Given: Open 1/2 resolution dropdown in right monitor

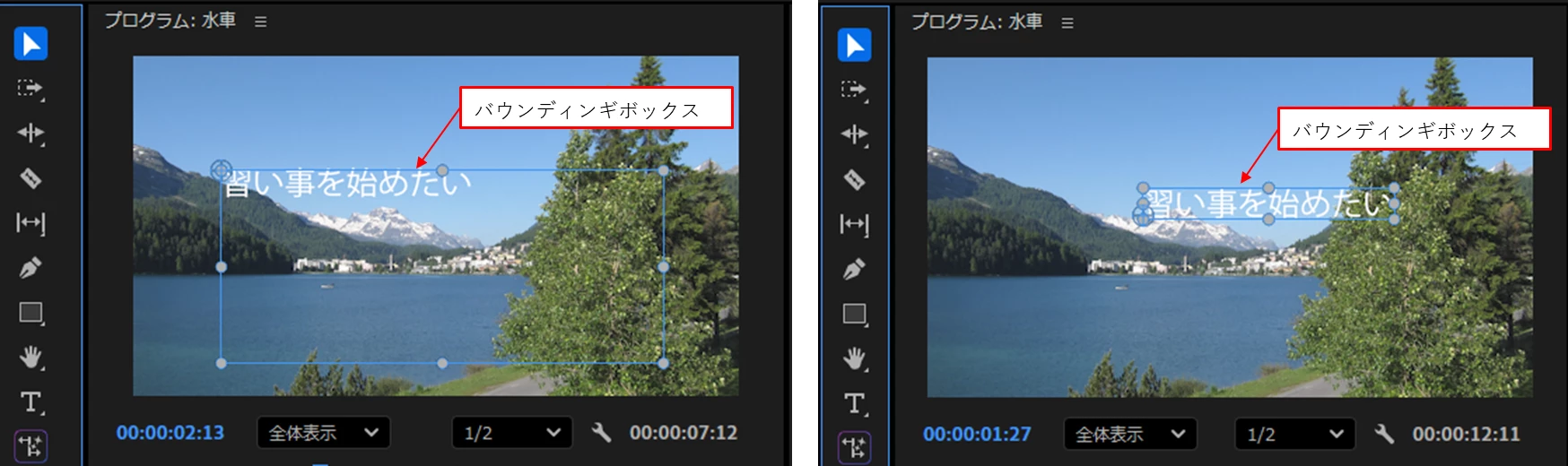Looking at the screenshot, I should 1295,435.
